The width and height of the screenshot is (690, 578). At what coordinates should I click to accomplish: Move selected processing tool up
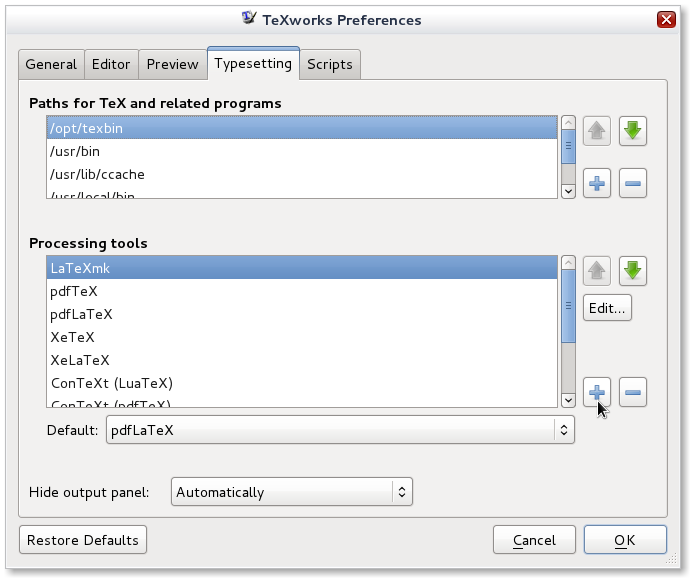597,271
